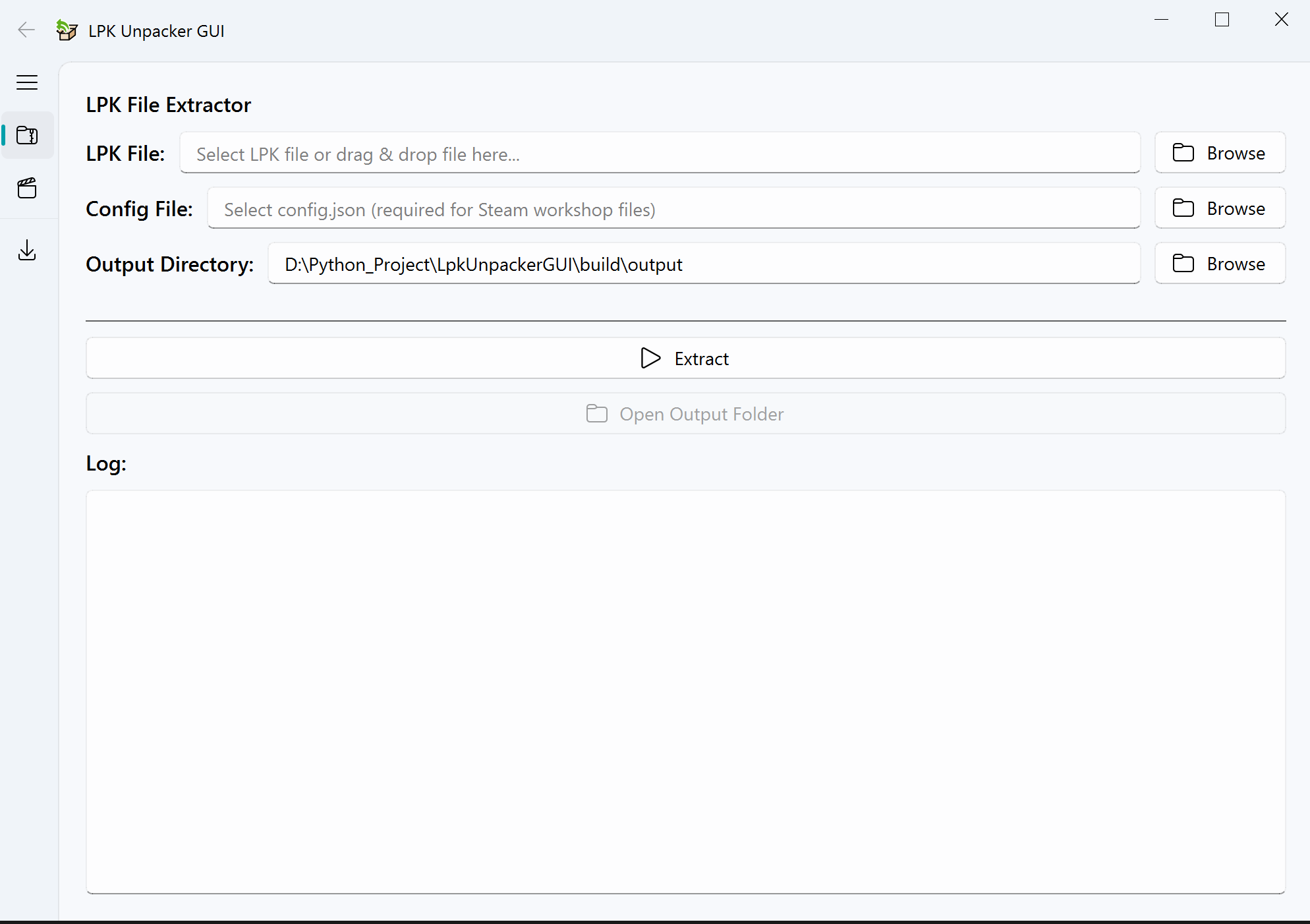Click folder icon on Open Output Folder
The height and width of the screenshot is (924, 1310).
point(597,414)
